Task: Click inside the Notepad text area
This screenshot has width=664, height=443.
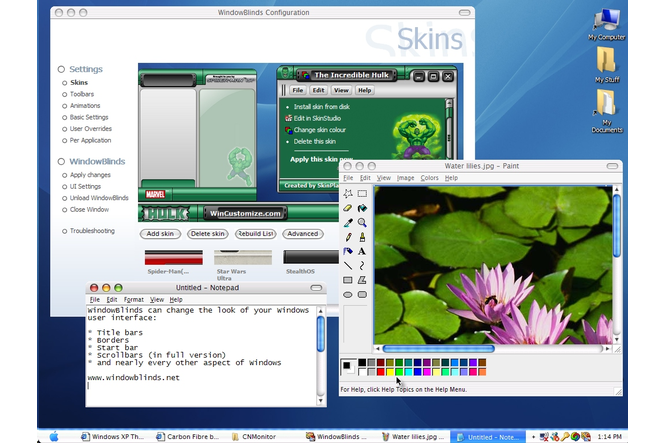Action: (201, 356)
